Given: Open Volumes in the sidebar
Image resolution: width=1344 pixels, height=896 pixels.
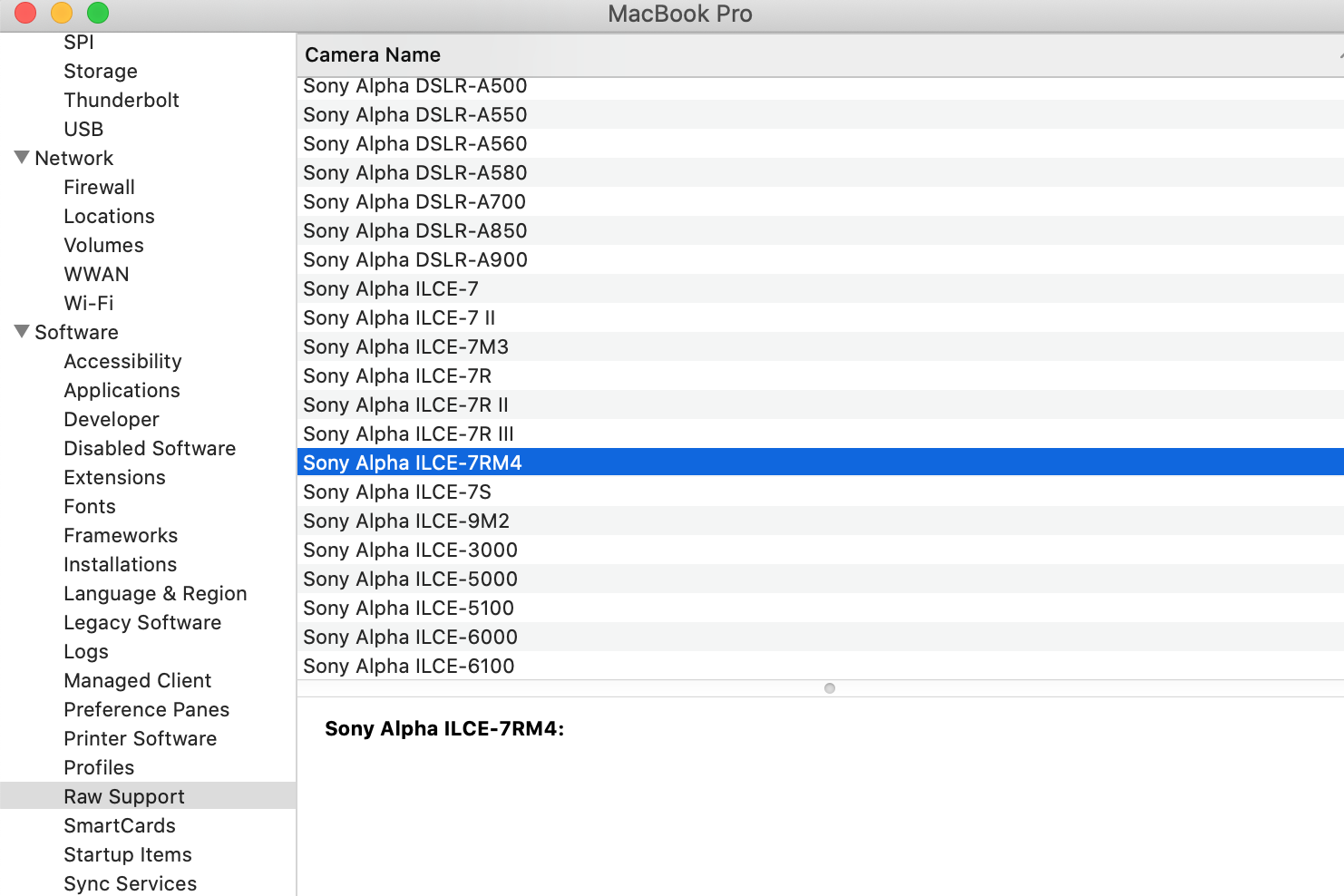Looking at the screenshot, I should tap(103, 245).
